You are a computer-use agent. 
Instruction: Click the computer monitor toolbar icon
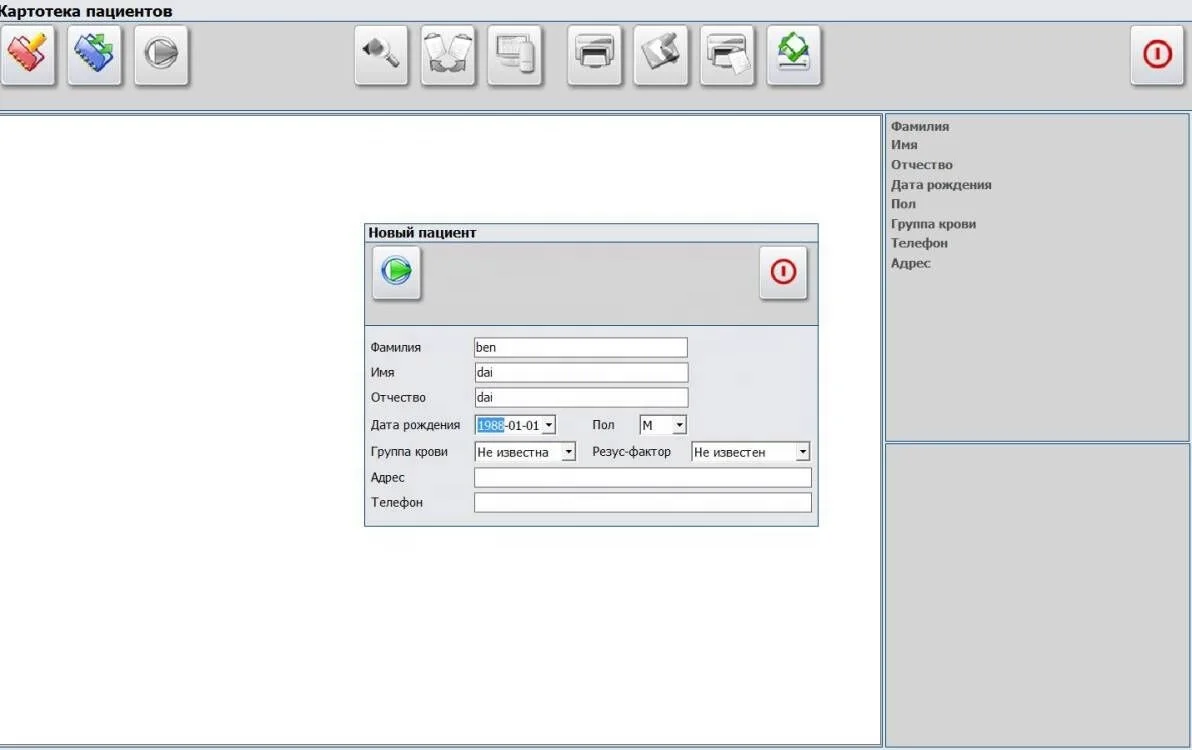pos(515,54)
